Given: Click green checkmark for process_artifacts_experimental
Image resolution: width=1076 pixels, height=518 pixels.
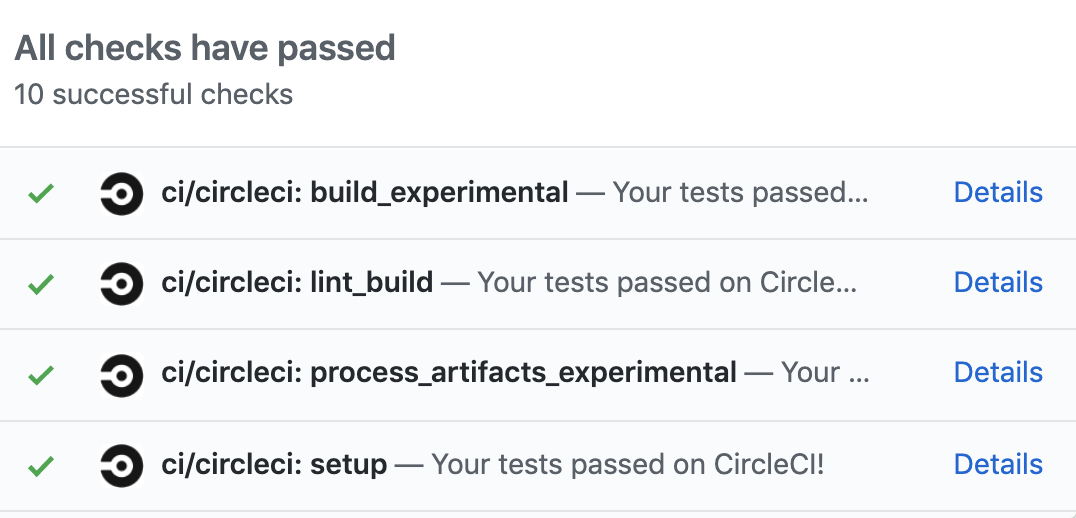Looking at the screenshot, I should tap(41, 375).
